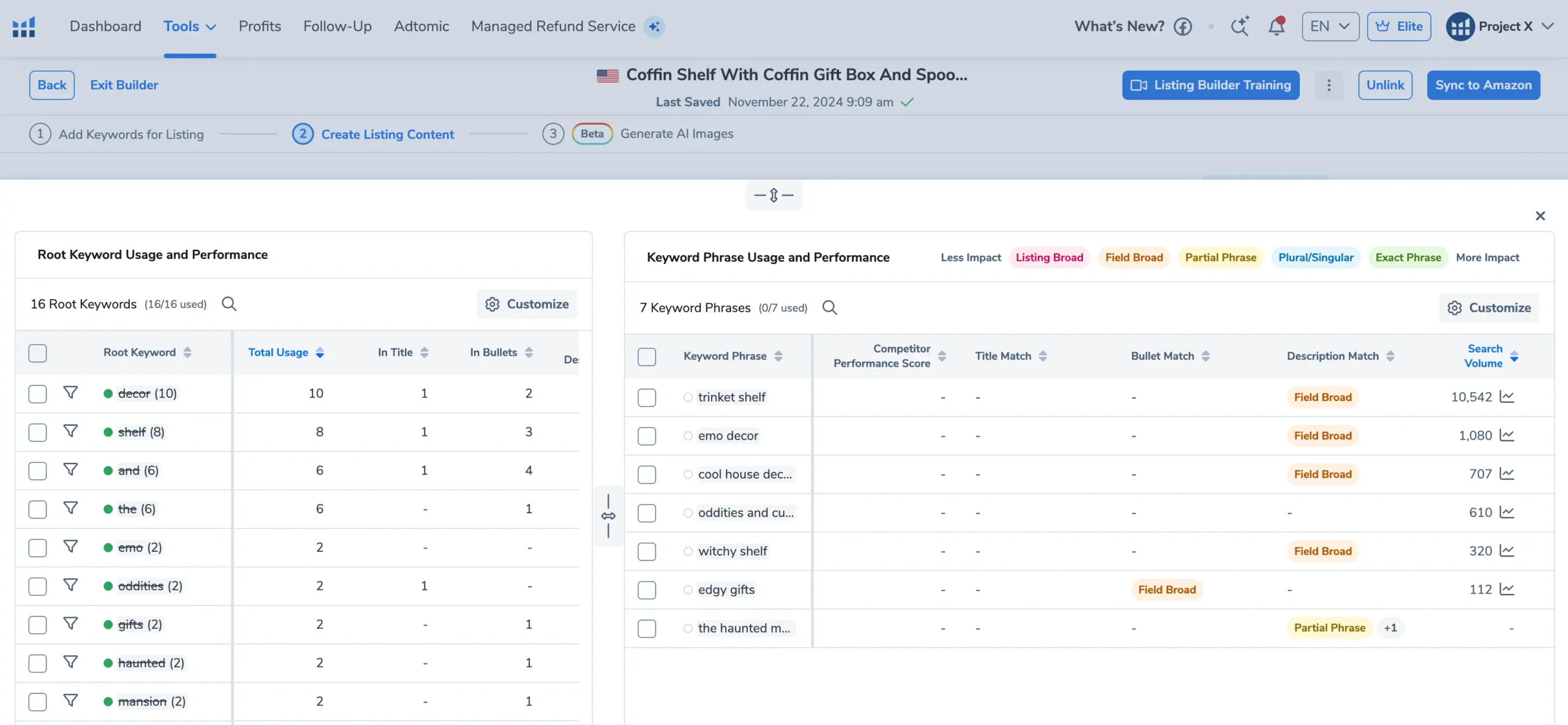Screen dimensions: 1568x725
Task: Click the three-dot more options menu icon
Action: [x=1329, y=85]
